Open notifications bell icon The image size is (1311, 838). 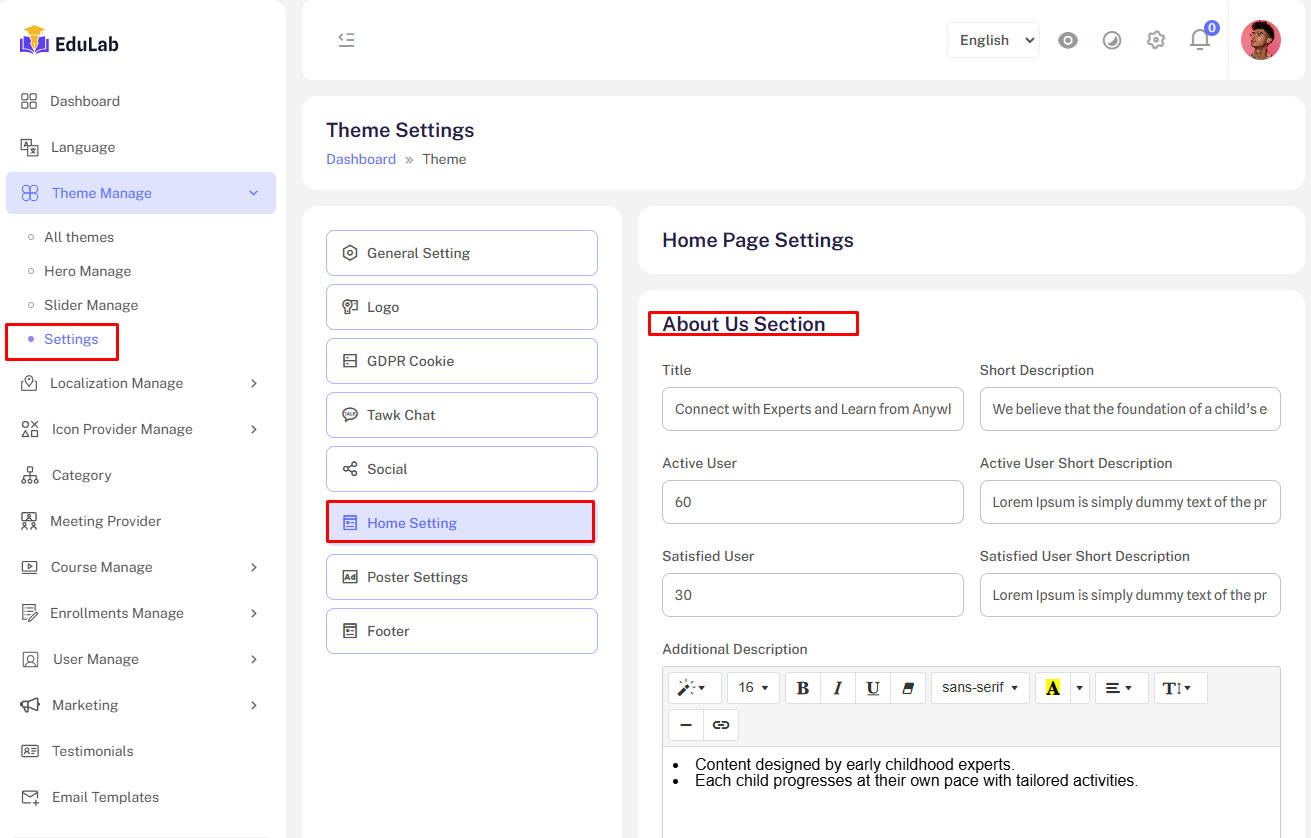1199,40
